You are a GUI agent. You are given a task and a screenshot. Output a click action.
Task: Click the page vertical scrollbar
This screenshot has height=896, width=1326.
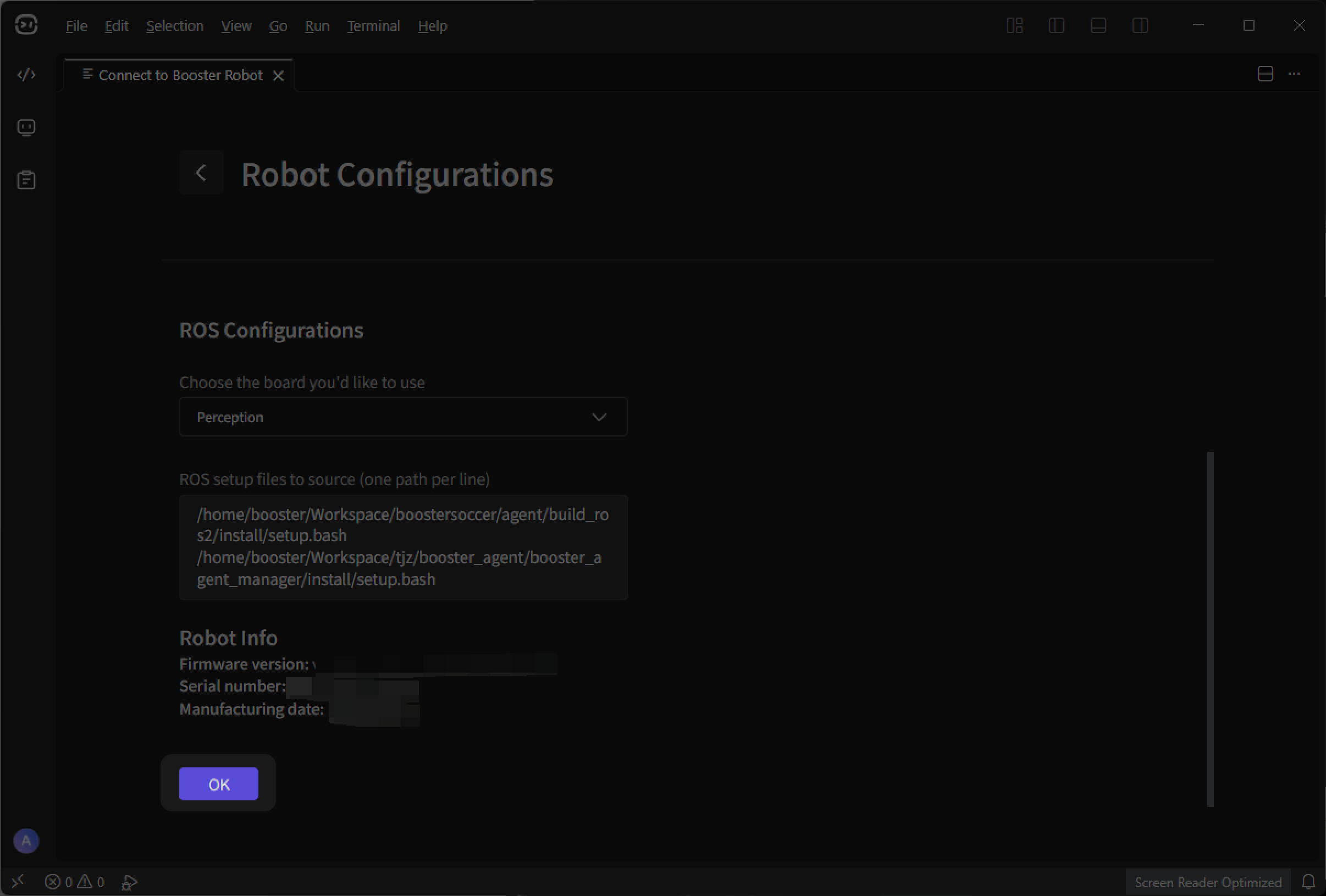click(x=1210, y=629)
